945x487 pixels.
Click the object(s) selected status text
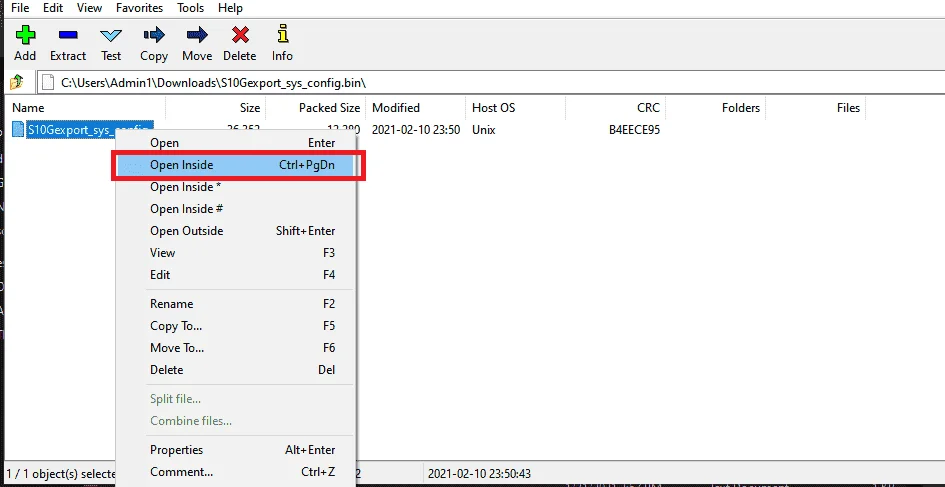coord(60,474)
